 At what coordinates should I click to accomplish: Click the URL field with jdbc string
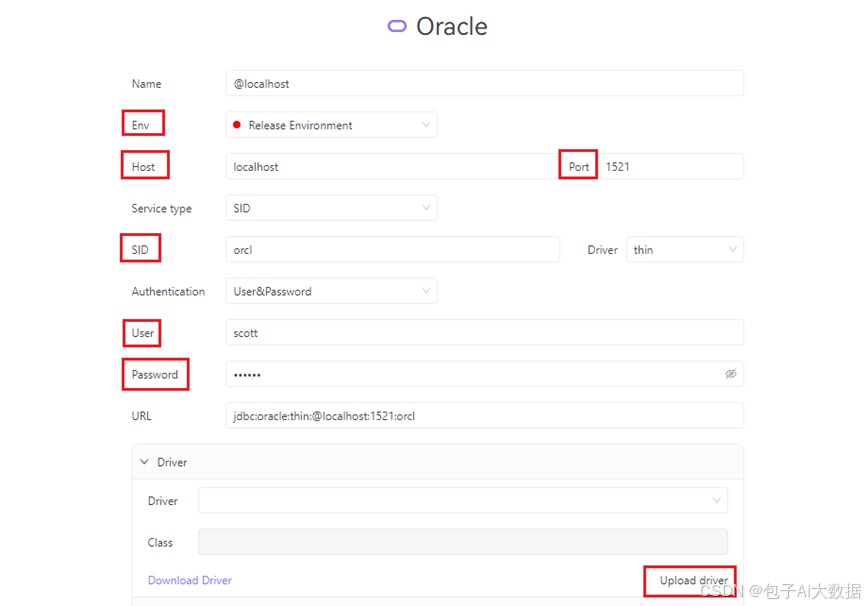[x=484, y=416]
